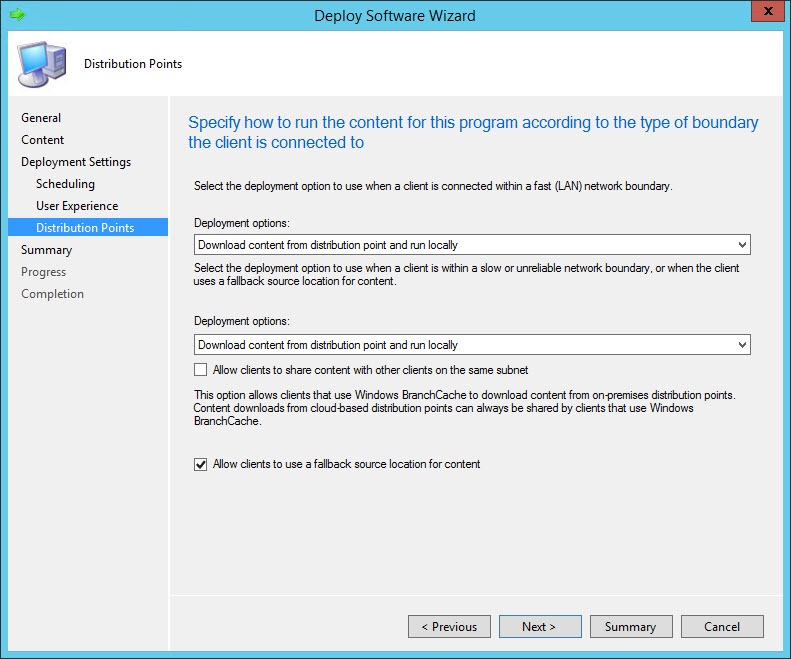This screenshot has height=659, width=791.
Task: Click the Progress step in navigation
Action: (44, 272)
